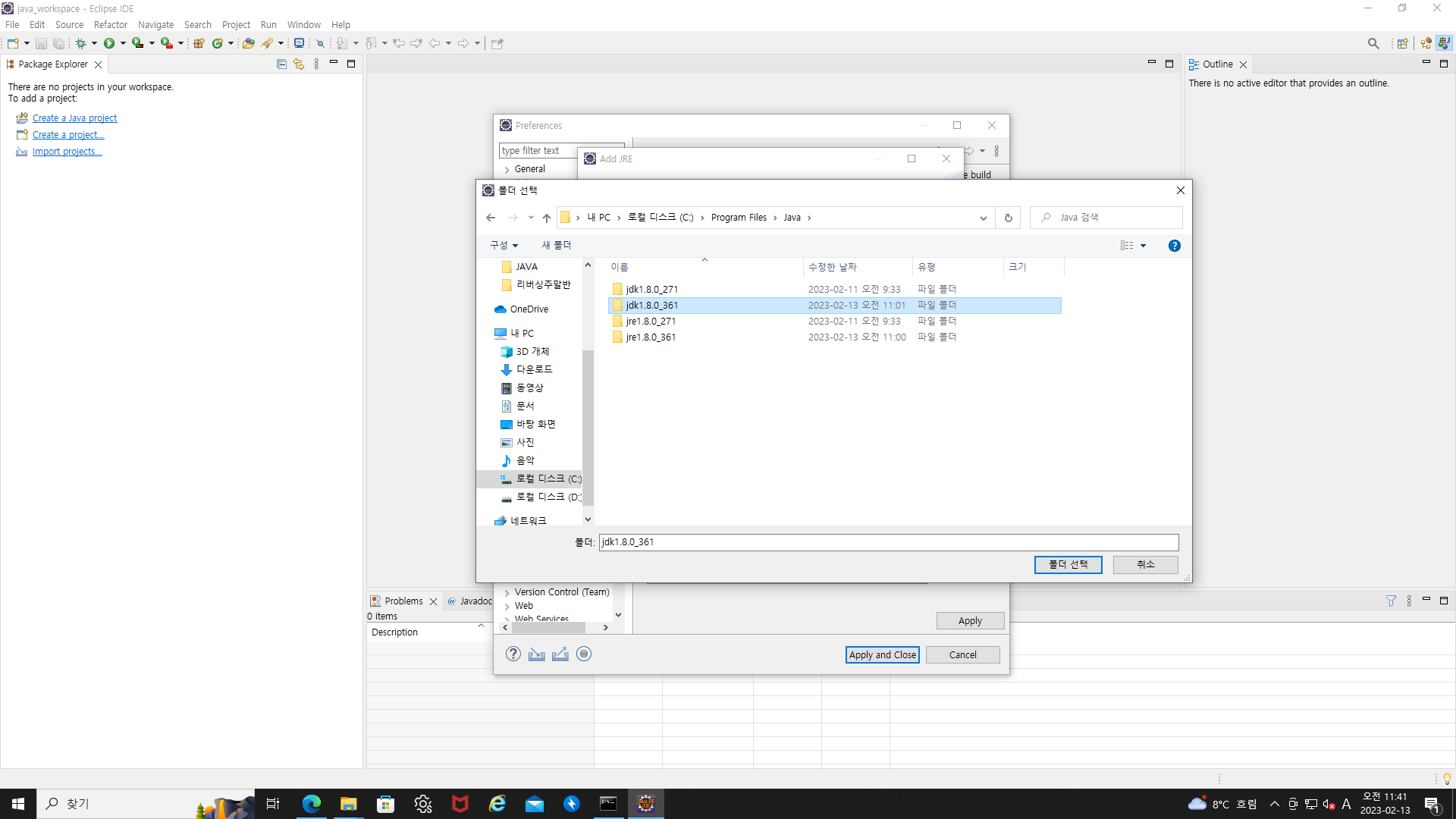Expand Version Control (Team) node
Image resolution: width=1456 pixels, height=819 pixels.
pyautogui.click(x=507, y=592)
